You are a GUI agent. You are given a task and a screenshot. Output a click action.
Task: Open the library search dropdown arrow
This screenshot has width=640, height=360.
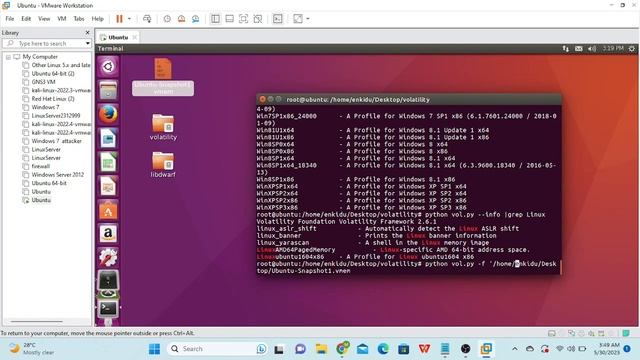[x=88, y=43]
